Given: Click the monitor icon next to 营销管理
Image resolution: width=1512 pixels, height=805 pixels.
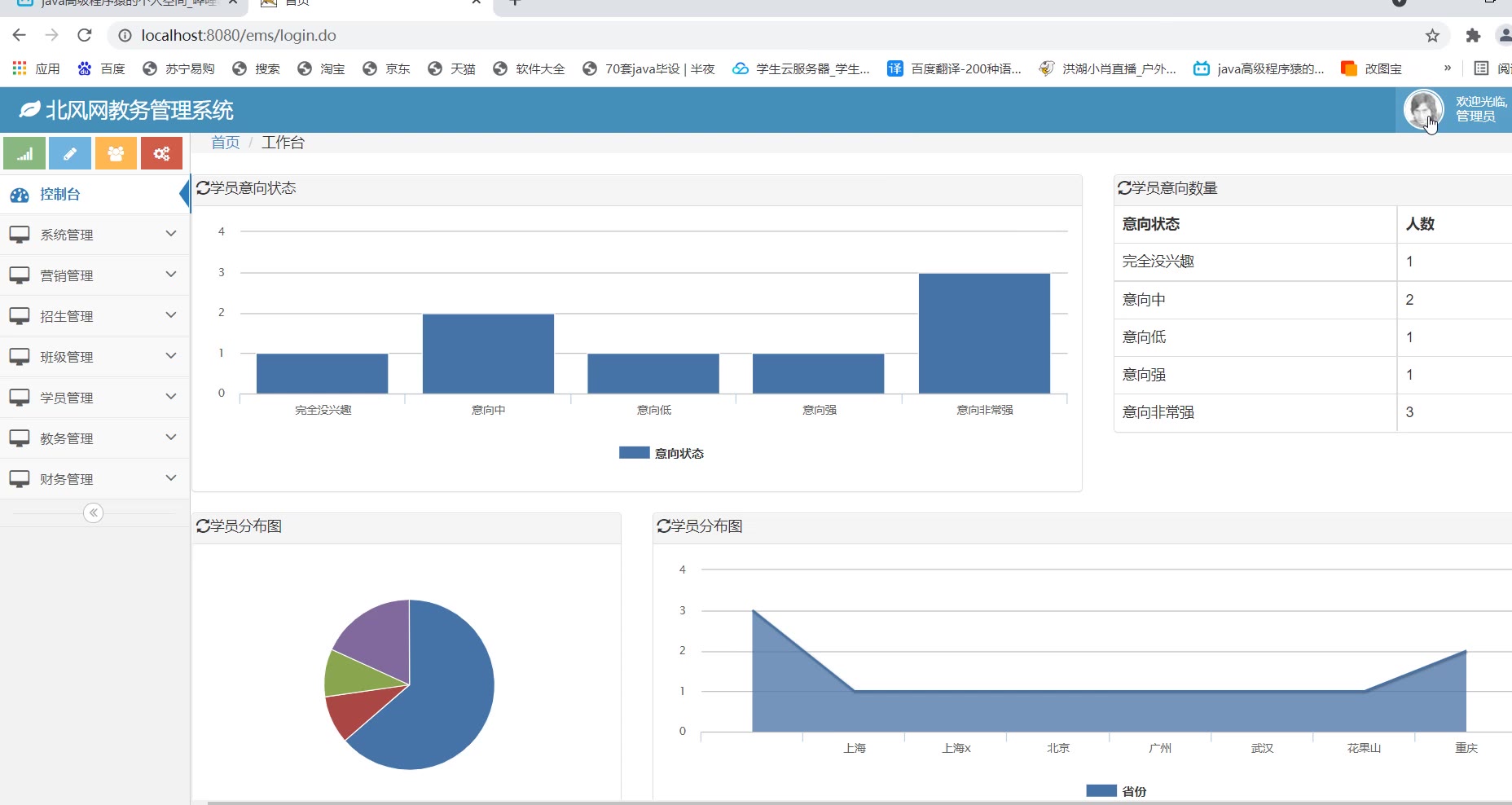Looking at the screenshot, I should click(x=20, y=275).
